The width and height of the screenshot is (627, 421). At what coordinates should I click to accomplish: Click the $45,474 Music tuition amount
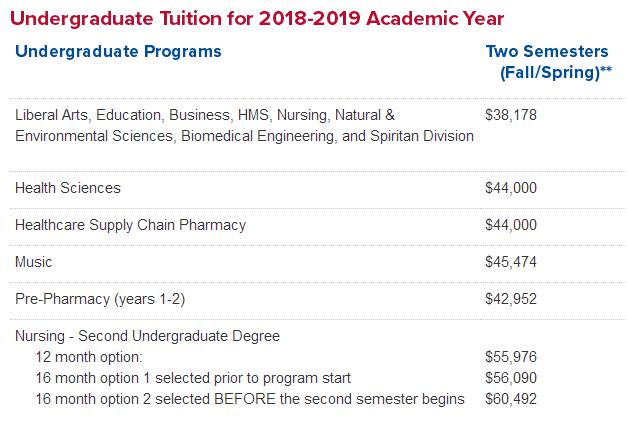pos(511,262)
